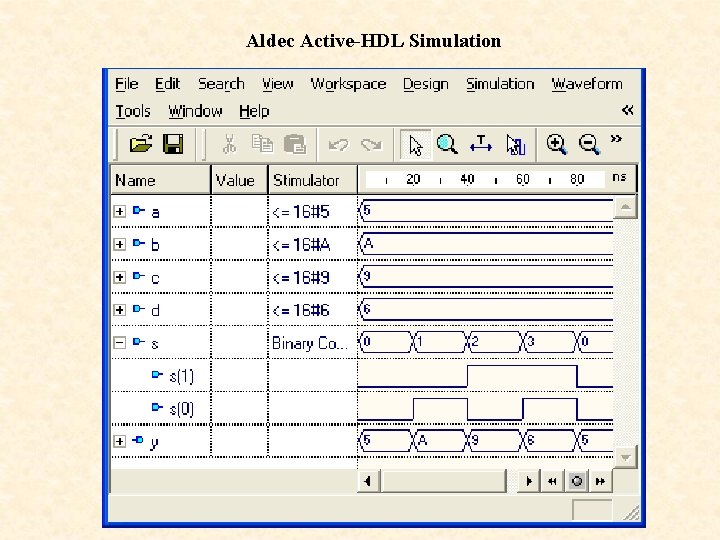Save using the floppy disk icon
The height and width of the screenshot is (540, 720).
tap(173, 144)
